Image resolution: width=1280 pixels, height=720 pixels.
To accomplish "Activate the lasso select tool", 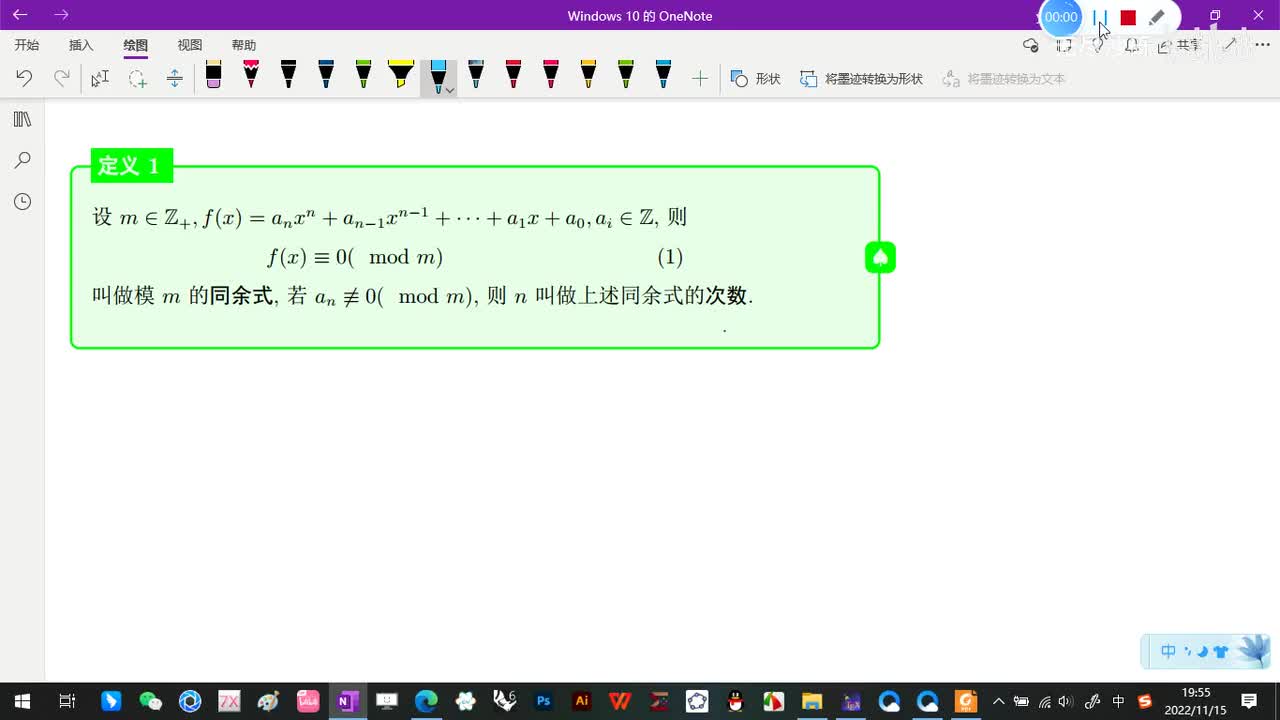I will click(137, 78).
